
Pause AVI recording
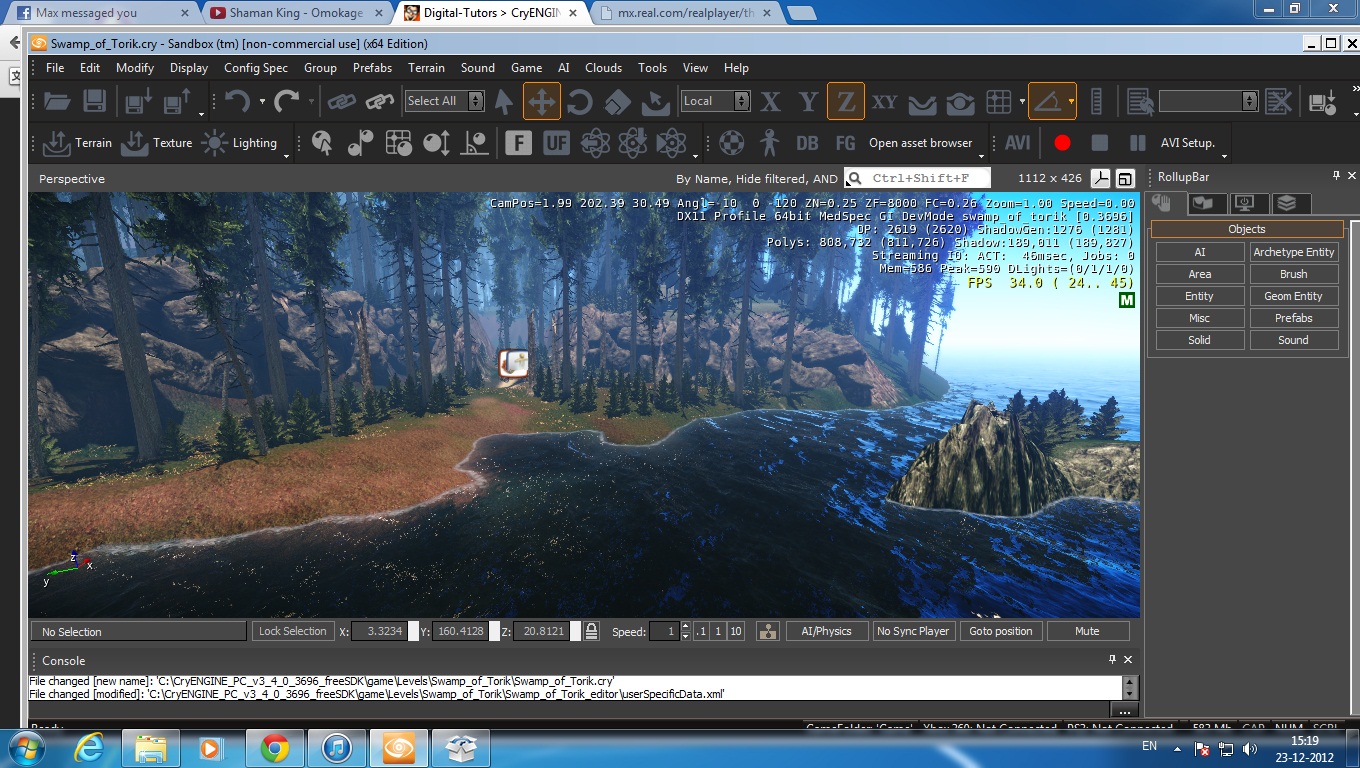[1137, 143]
